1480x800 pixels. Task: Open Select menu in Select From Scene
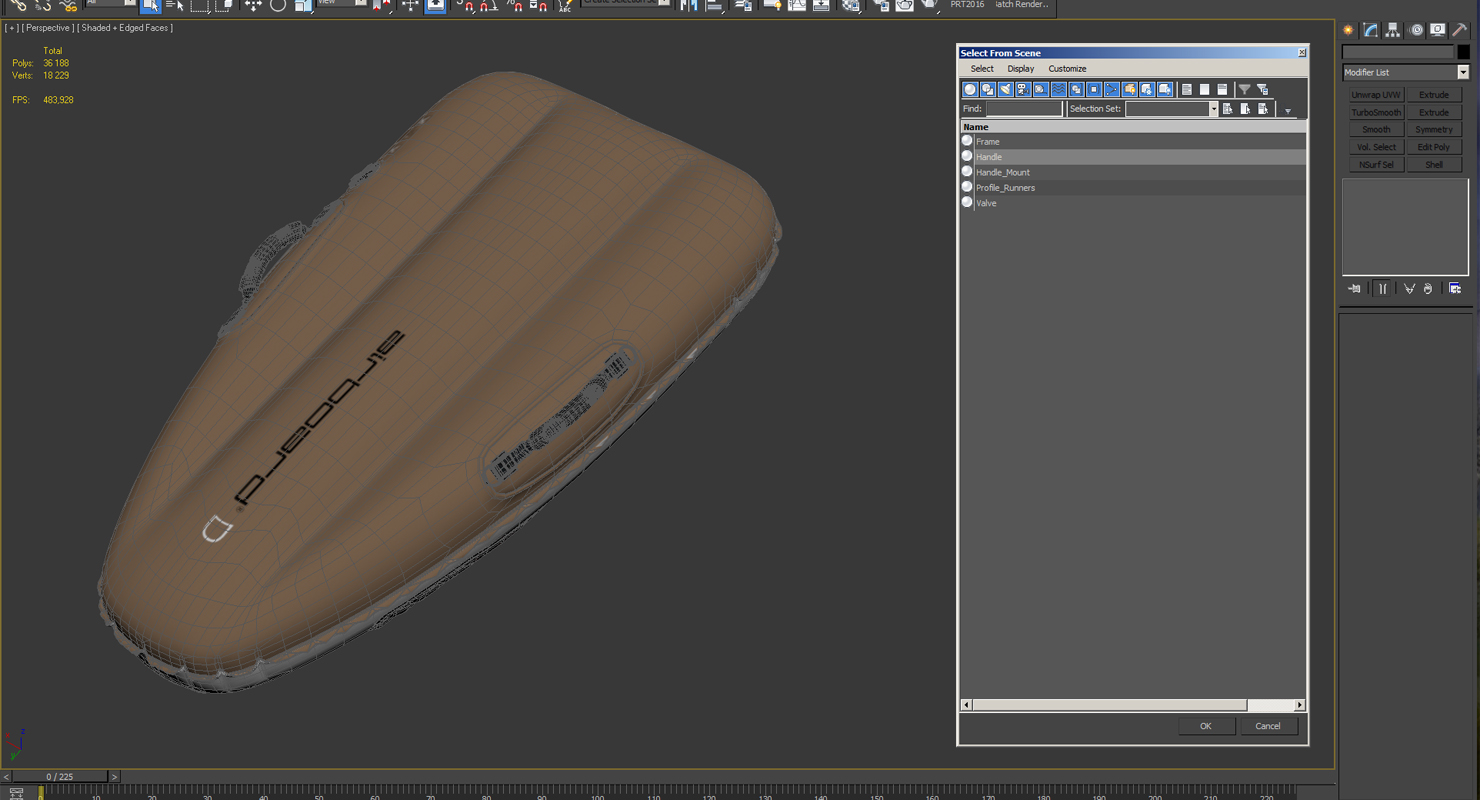[x=982, y=69]
